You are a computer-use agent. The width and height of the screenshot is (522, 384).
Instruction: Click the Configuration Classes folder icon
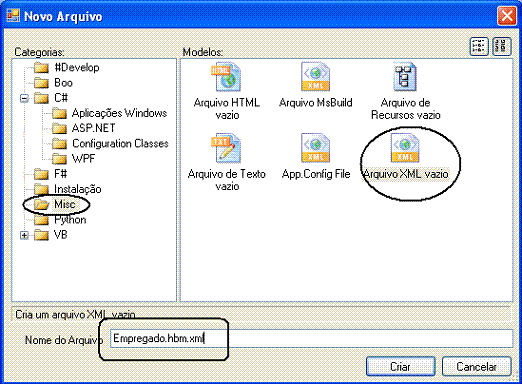coord(59,144)
